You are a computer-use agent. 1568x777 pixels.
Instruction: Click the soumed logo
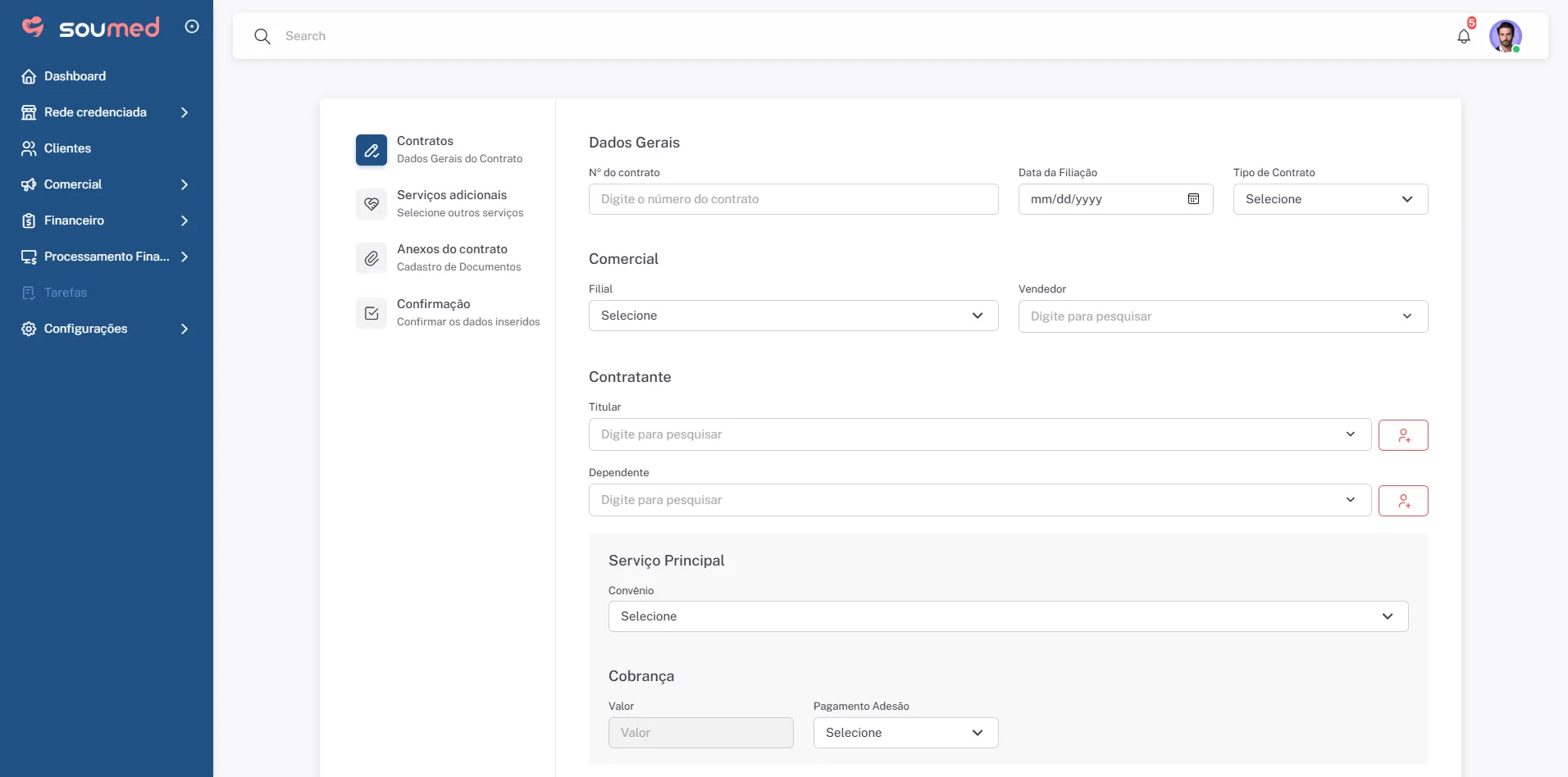(x=90, y=27)
